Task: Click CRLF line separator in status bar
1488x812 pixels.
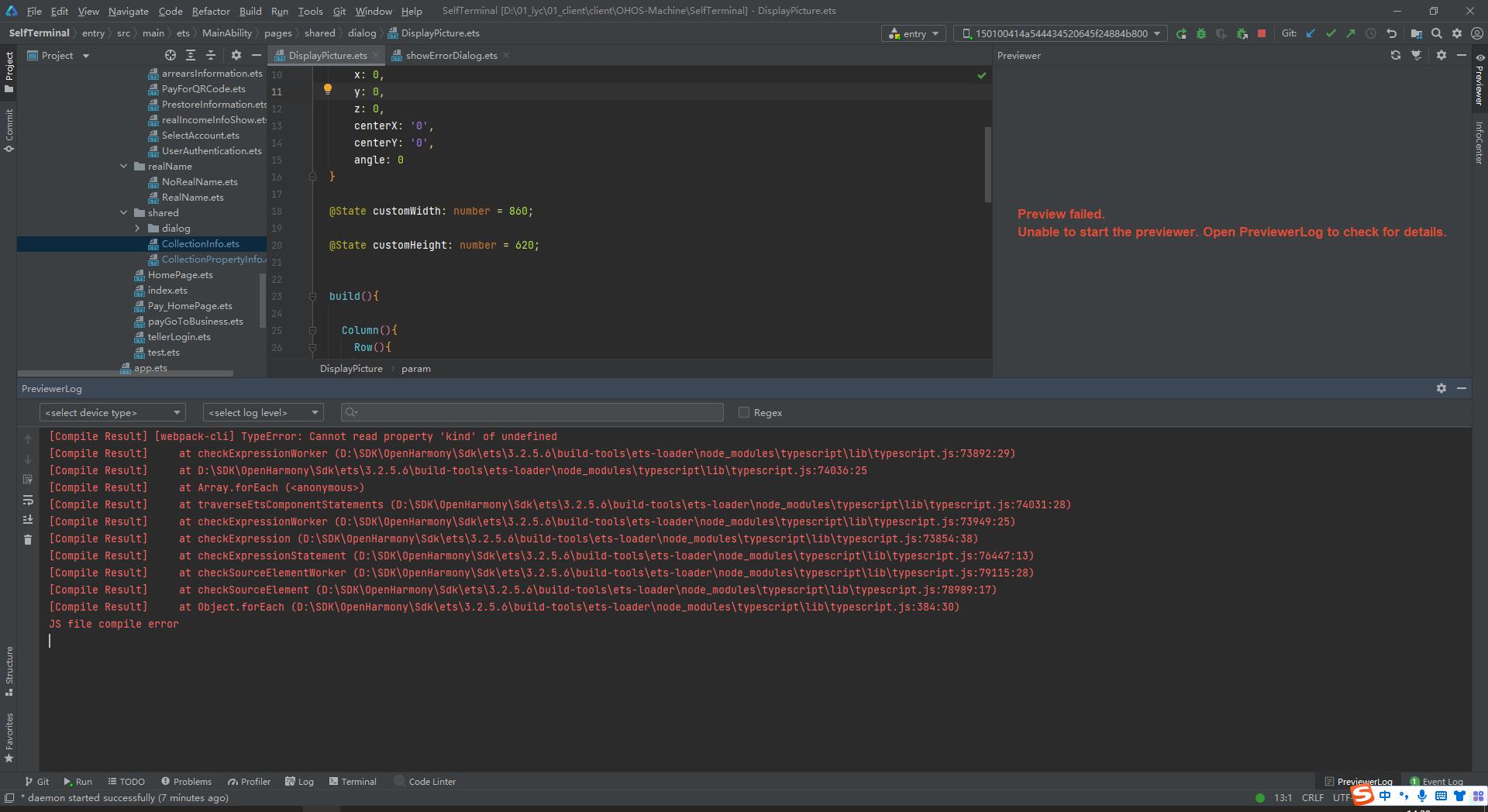Action: 1312,797
